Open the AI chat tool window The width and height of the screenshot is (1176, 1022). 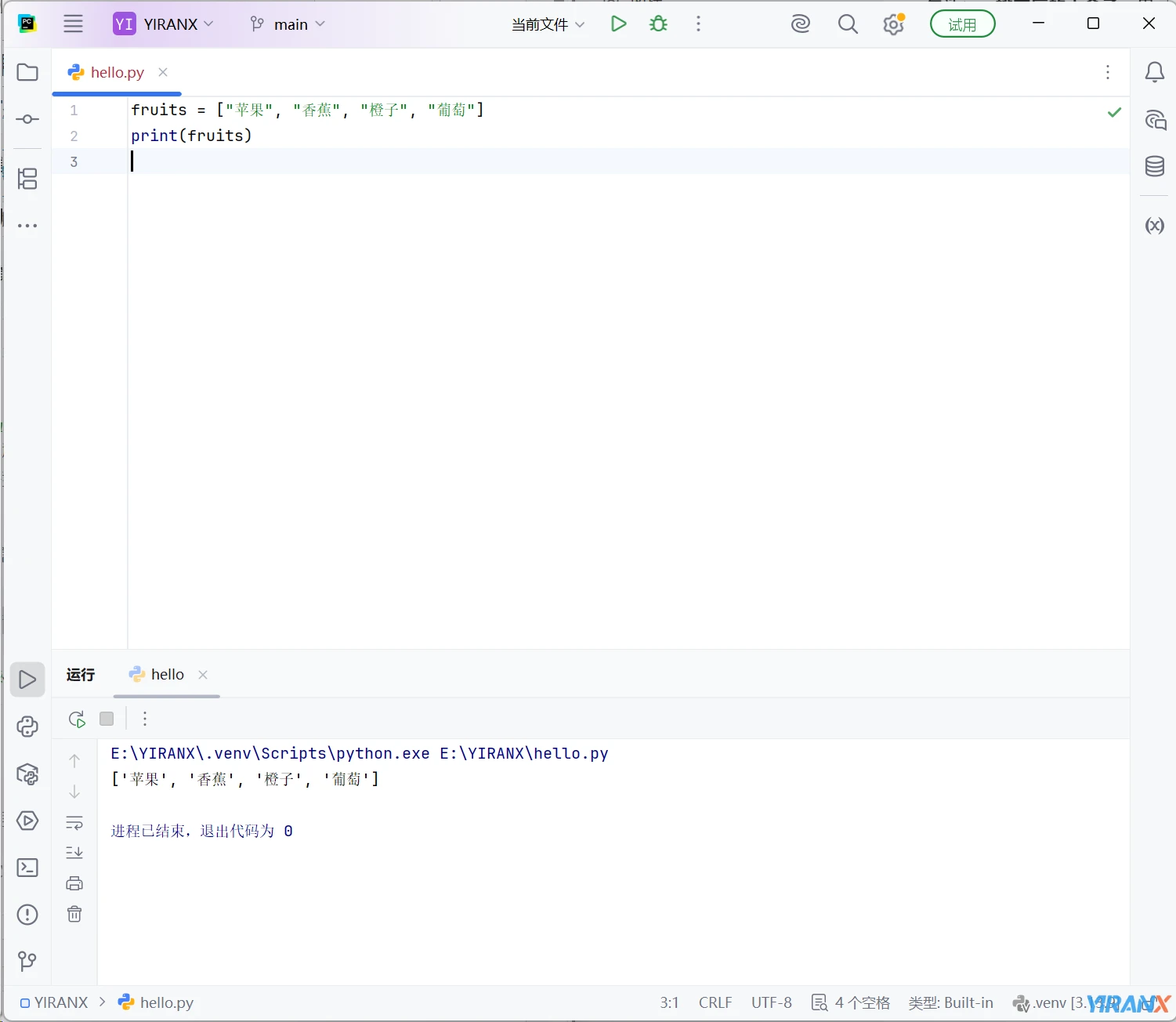point(1155,120)
